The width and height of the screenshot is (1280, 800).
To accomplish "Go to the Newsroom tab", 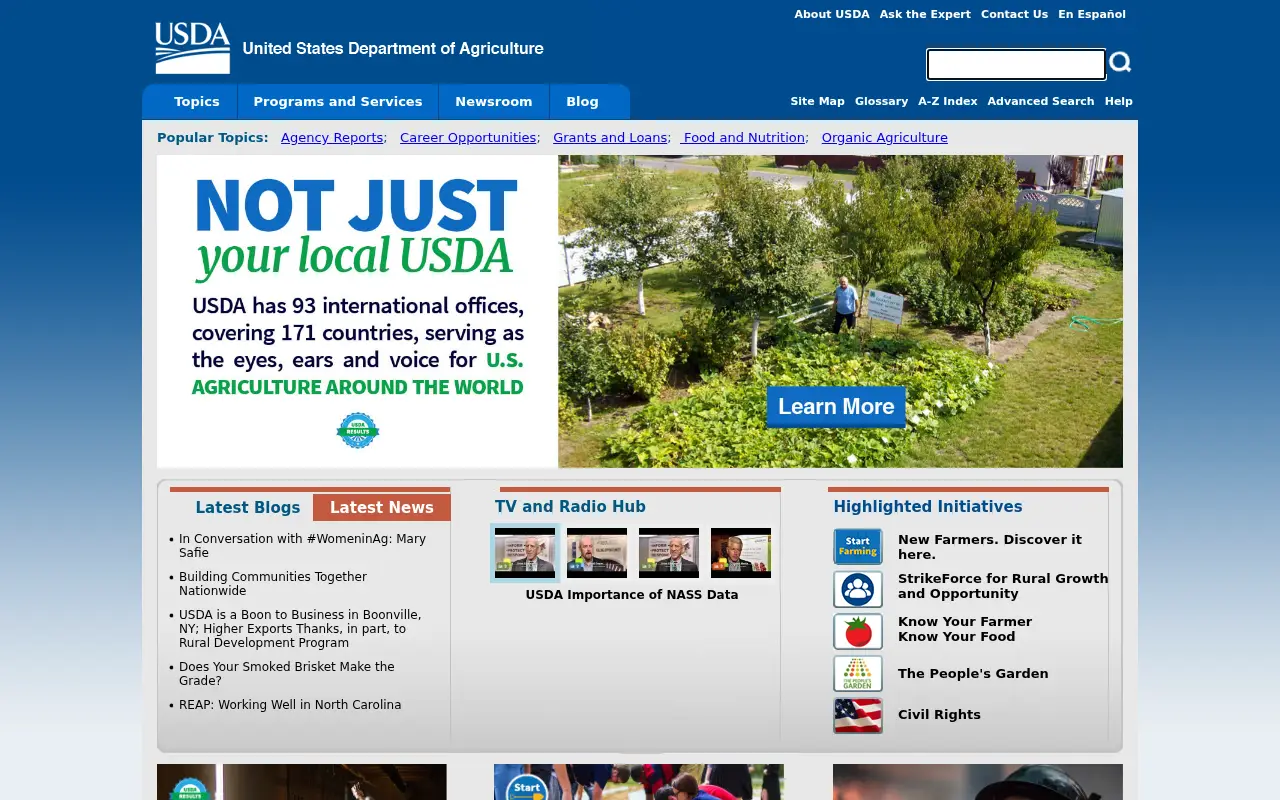I will (494, 102).
